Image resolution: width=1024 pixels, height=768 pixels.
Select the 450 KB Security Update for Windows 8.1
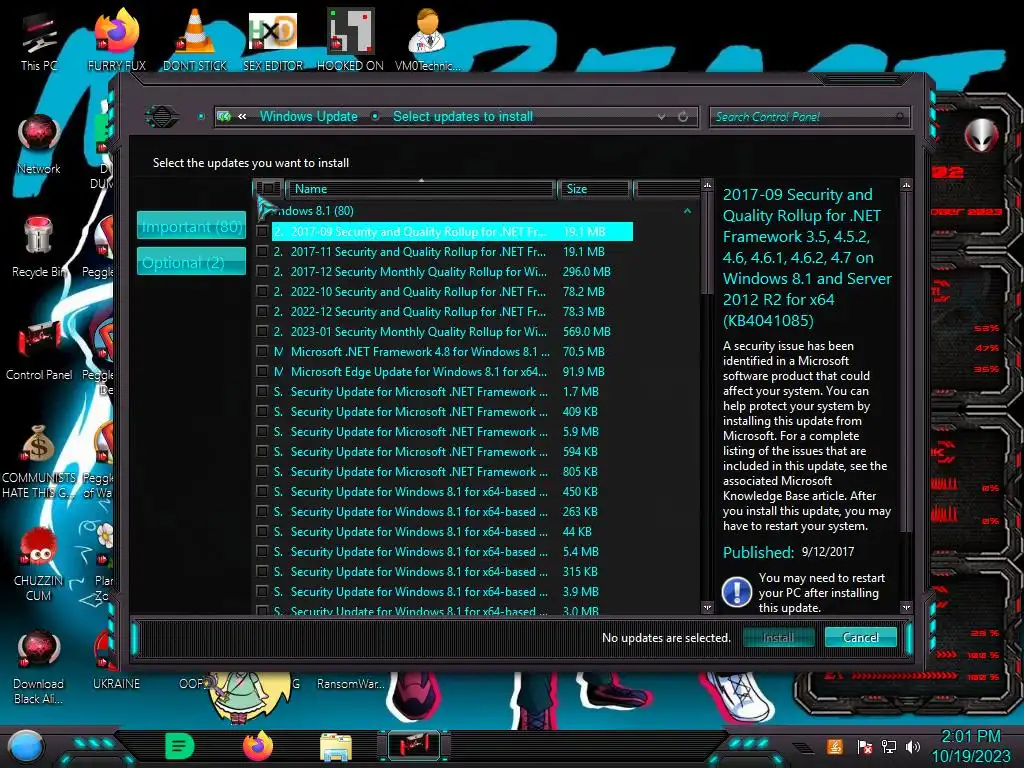[x=444, y=492]
